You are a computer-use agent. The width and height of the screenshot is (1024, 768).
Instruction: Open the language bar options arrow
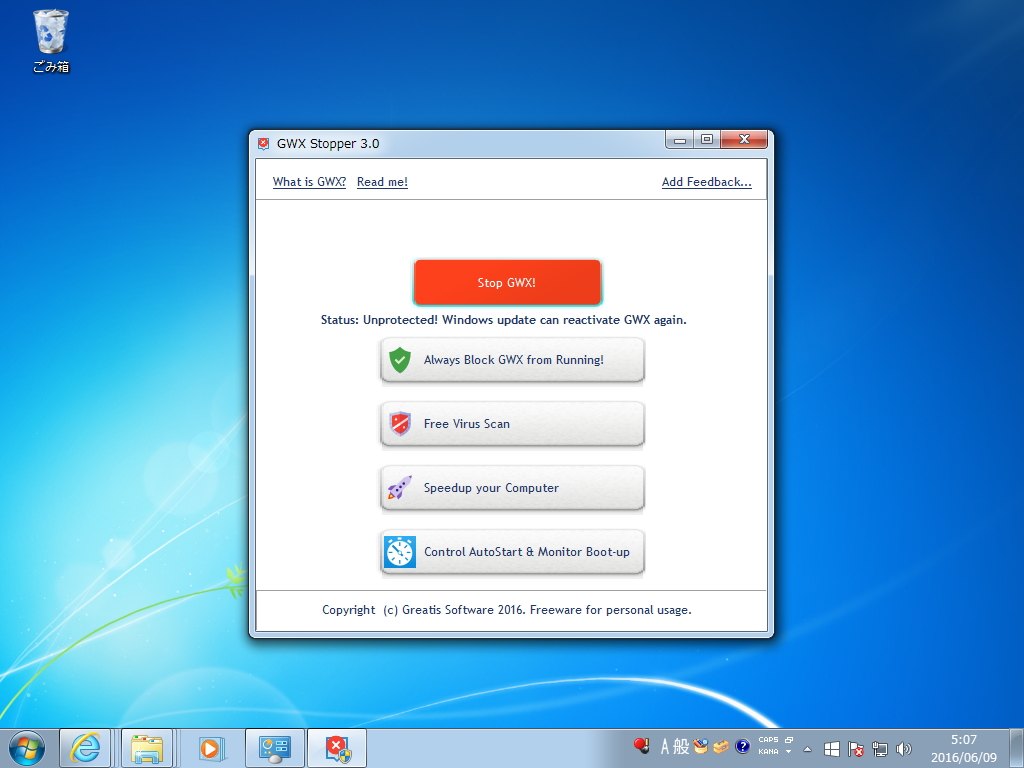(789, 752)
